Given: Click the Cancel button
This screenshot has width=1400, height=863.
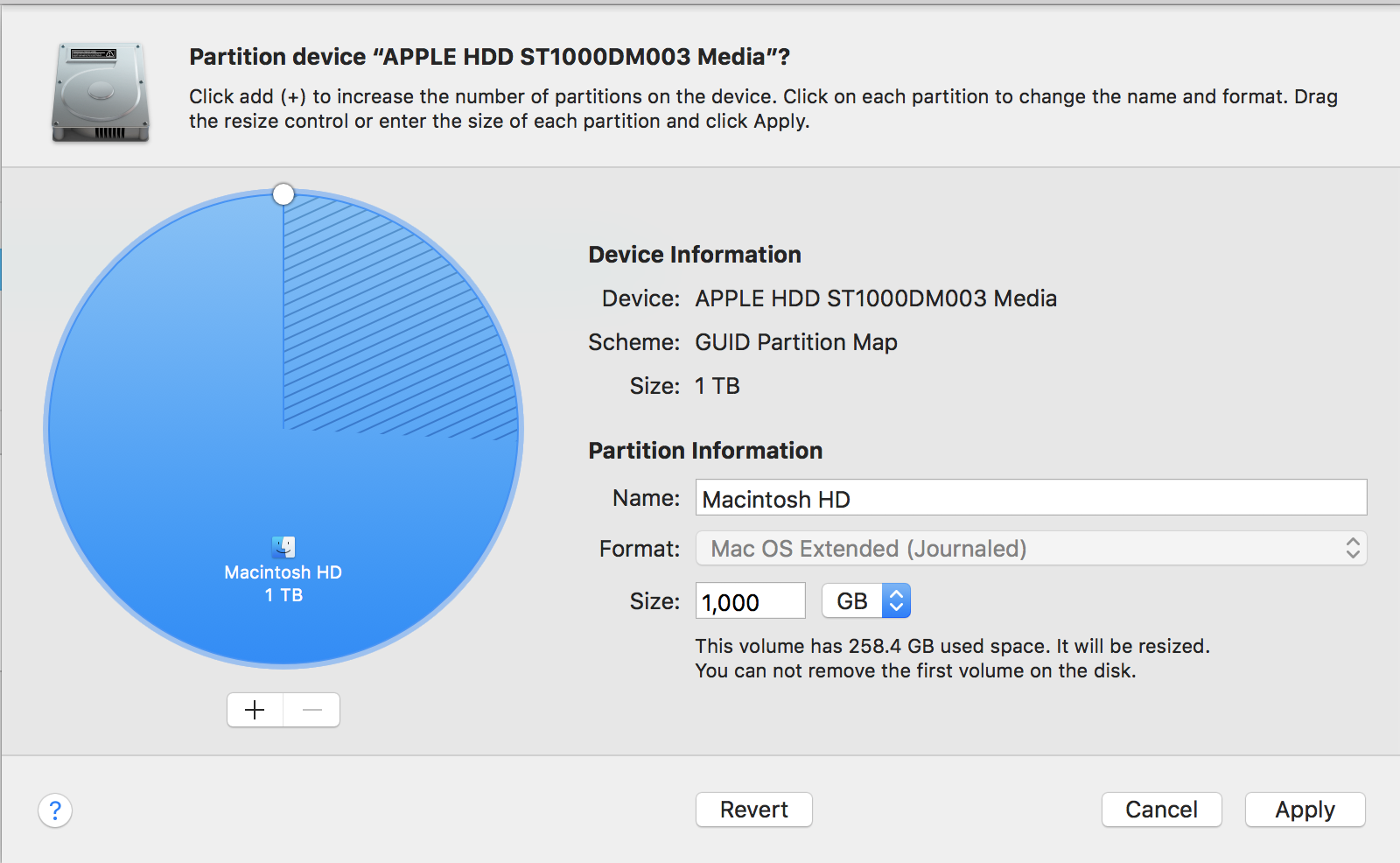Looking at the screenshot, I should pyautogui.click(x=1161, y=810).
